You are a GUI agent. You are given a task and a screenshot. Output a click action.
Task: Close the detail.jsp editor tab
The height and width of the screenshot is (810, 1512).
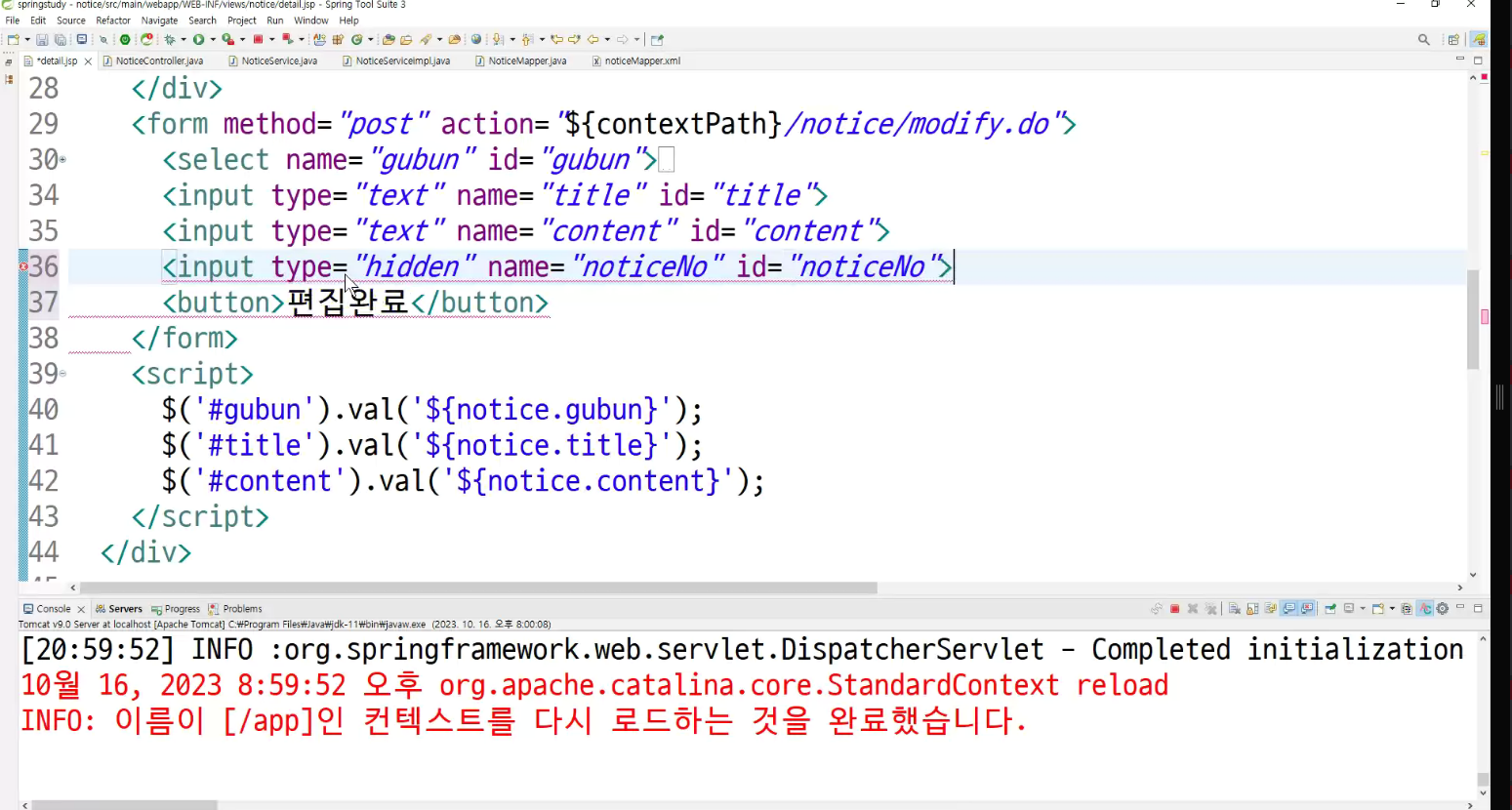point(88,61)
